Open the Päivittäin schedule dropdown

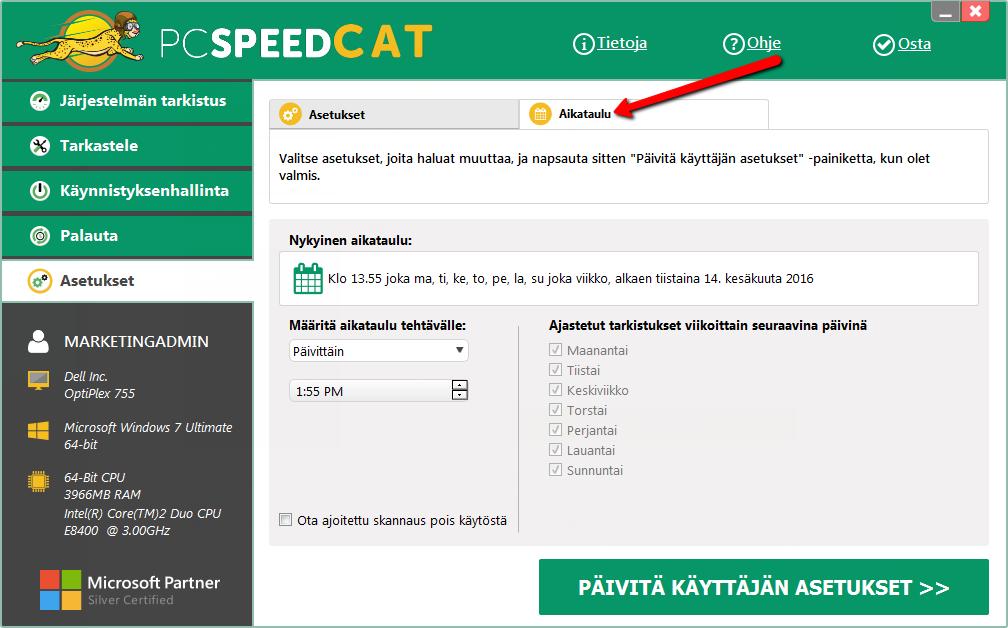point(379,351)
